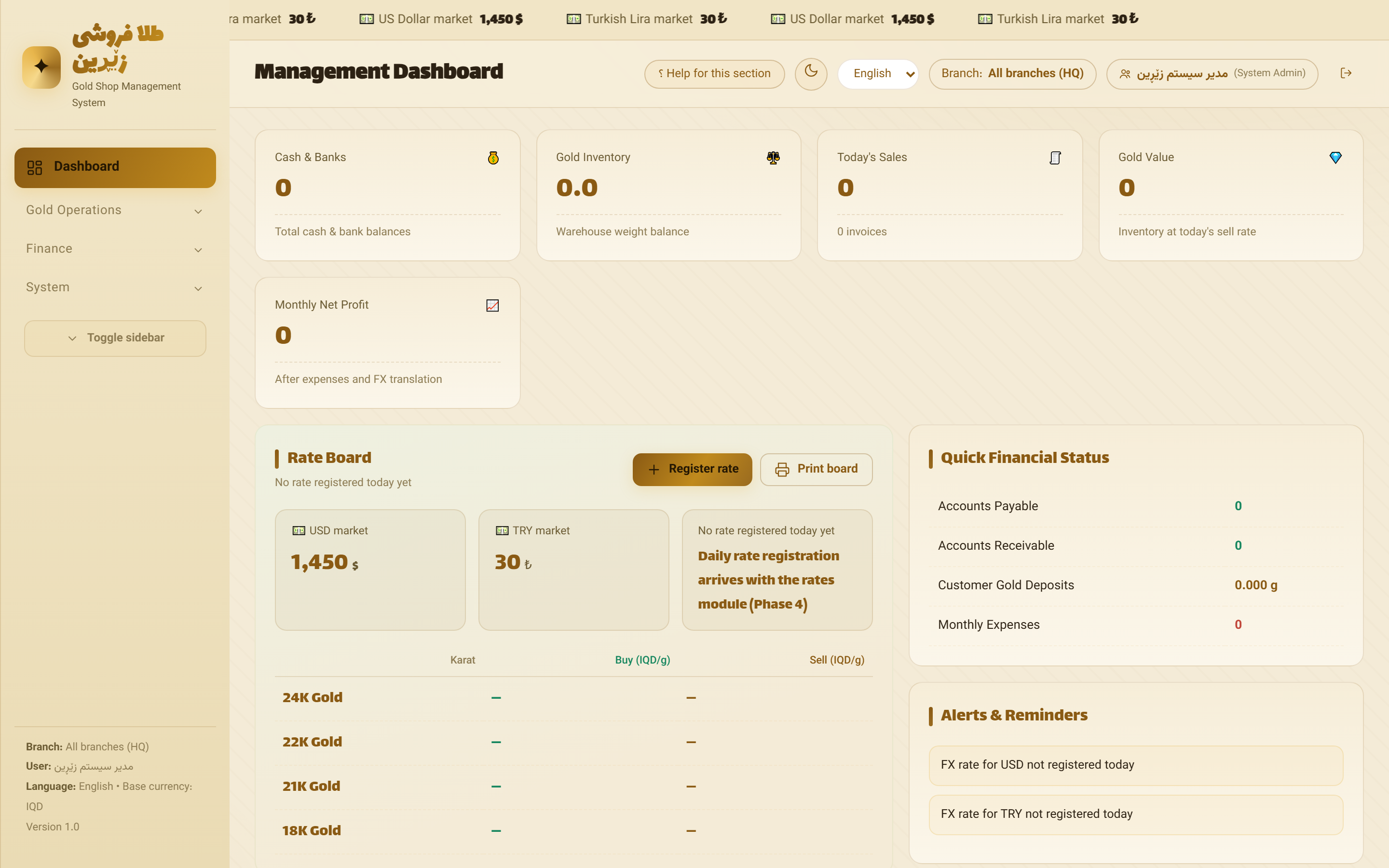The image size is (1389, 868).
Task: Select Dashboard in the sidebar
Action: 115,167
